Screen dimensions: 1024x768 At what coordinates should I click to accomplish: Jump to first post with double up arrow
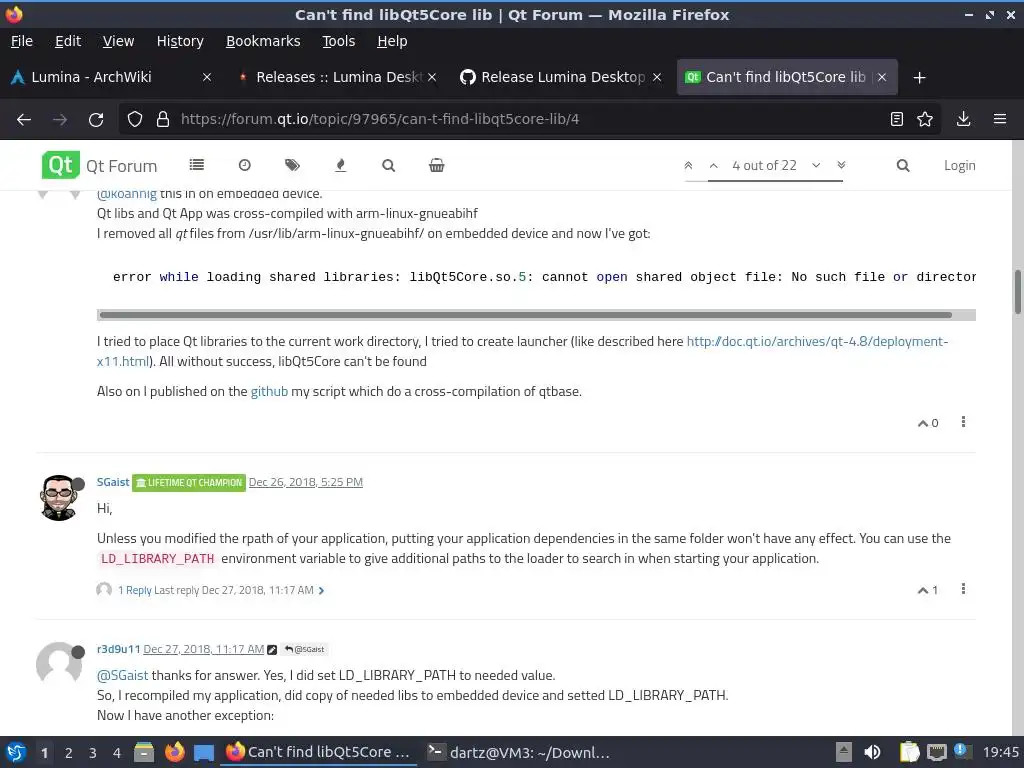[688, 165]
